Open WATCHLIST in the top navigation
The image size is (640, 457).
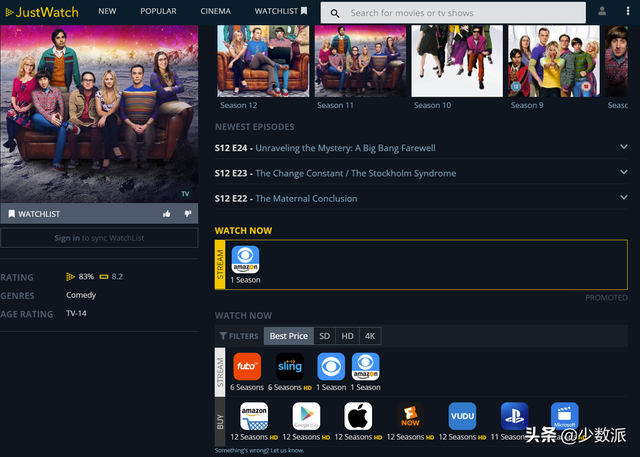point(281,11)
